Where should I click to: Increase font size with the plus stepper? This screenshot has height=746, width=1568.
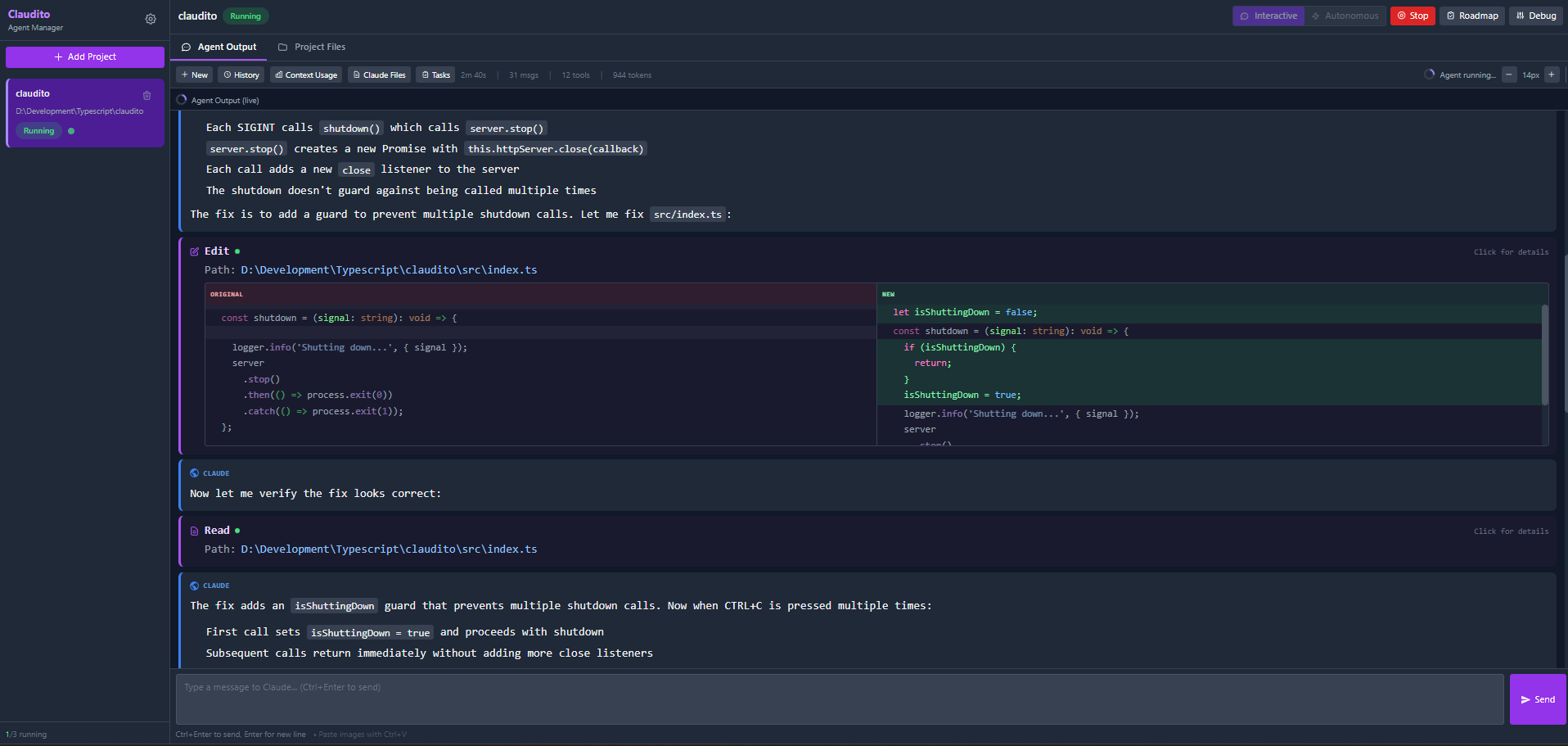(x=1552, y=75)
